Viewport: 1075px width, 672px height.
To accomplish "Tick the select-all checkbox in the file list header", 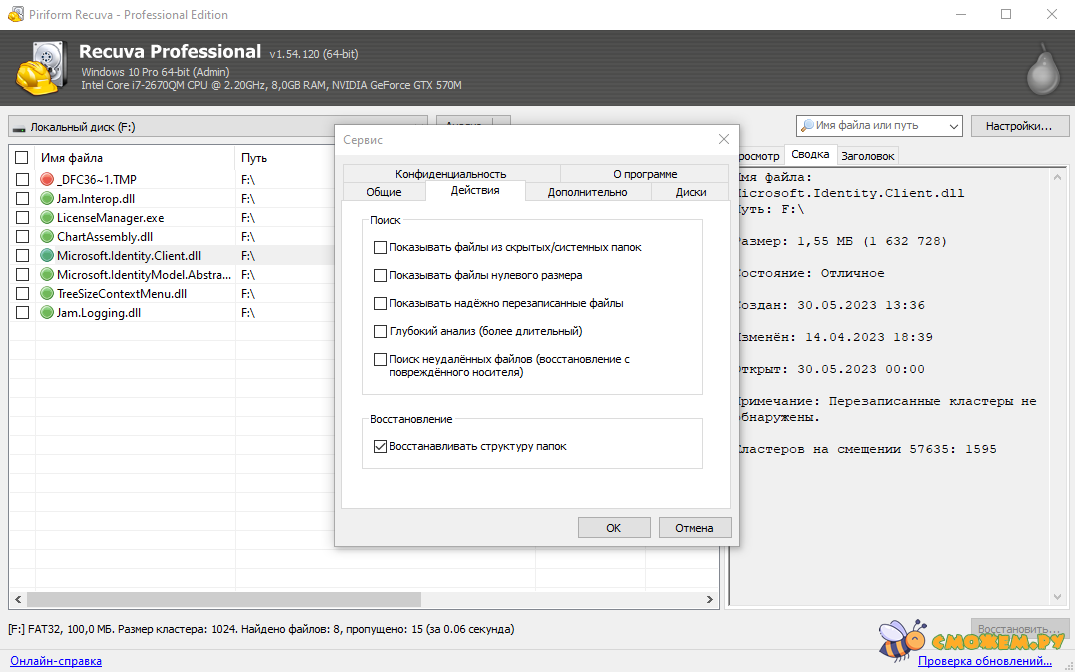I will [22, 158].
